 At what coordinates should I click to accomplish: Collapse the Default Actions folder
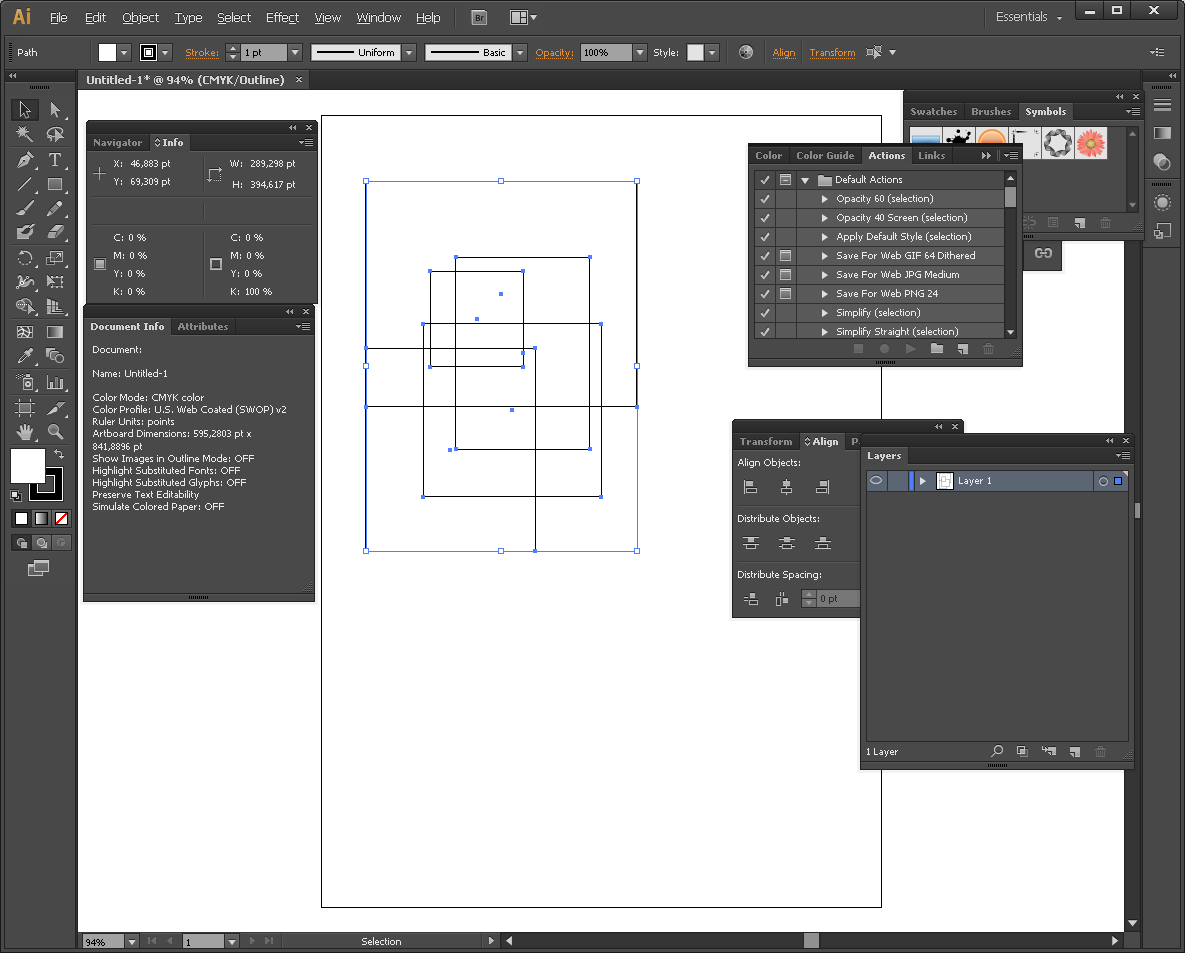pyautogui.click(x=805, y=180)
